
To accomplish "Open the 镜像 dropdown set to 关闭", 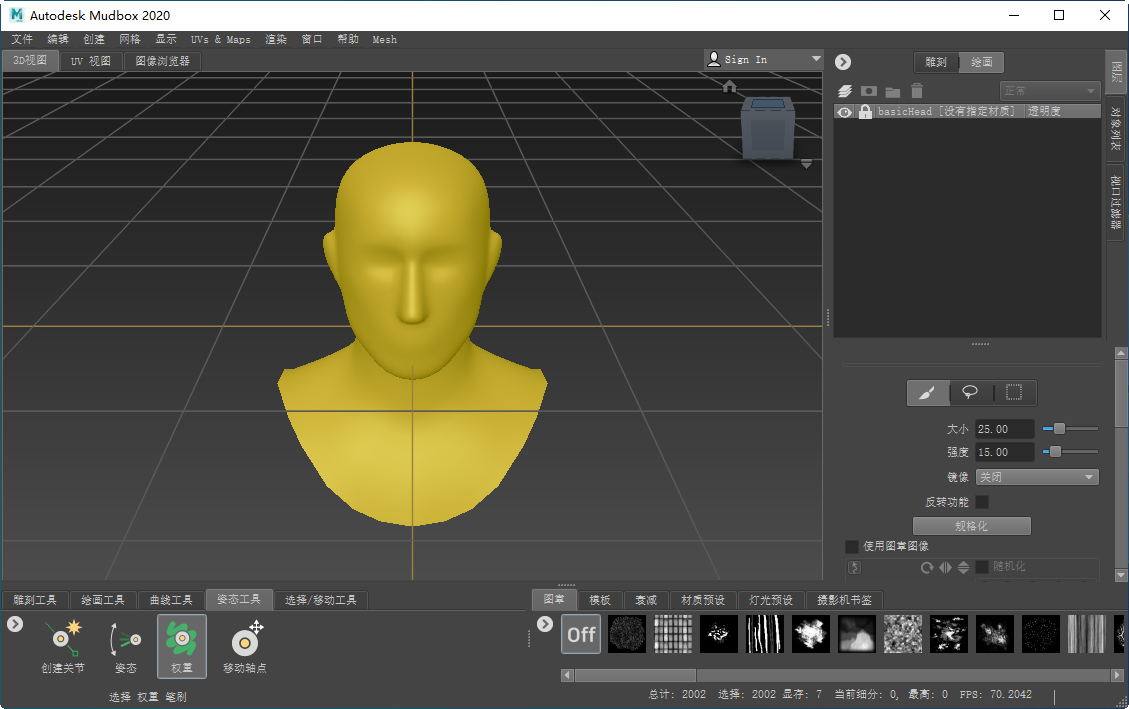I will click(x=1037, y=477).
